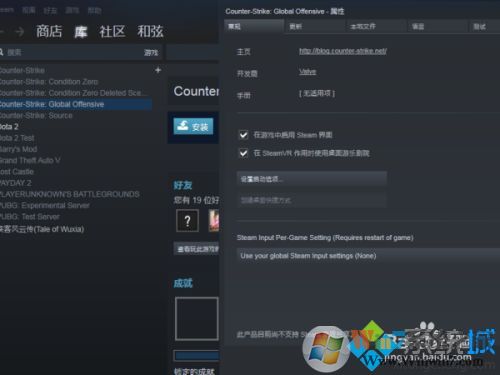This screenshot has height=375, width=500.
Task: Select PUBG: Experimental Server
Action: pyautogui.click(x=45, y=205)
